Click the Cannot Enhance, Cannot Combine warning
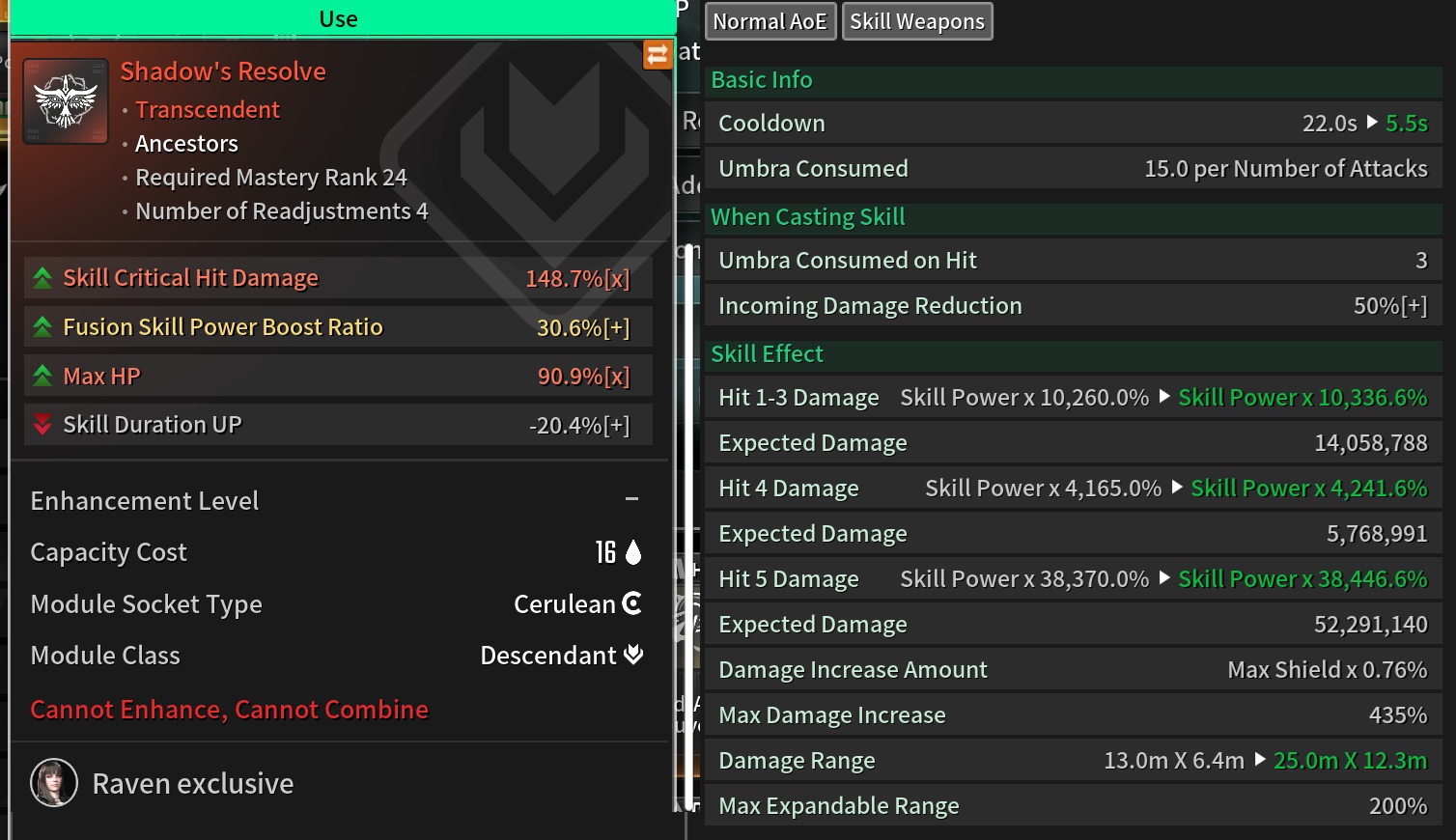This screenshot has width=1456, height=840. pyautogui.click(x=230, y=710)
